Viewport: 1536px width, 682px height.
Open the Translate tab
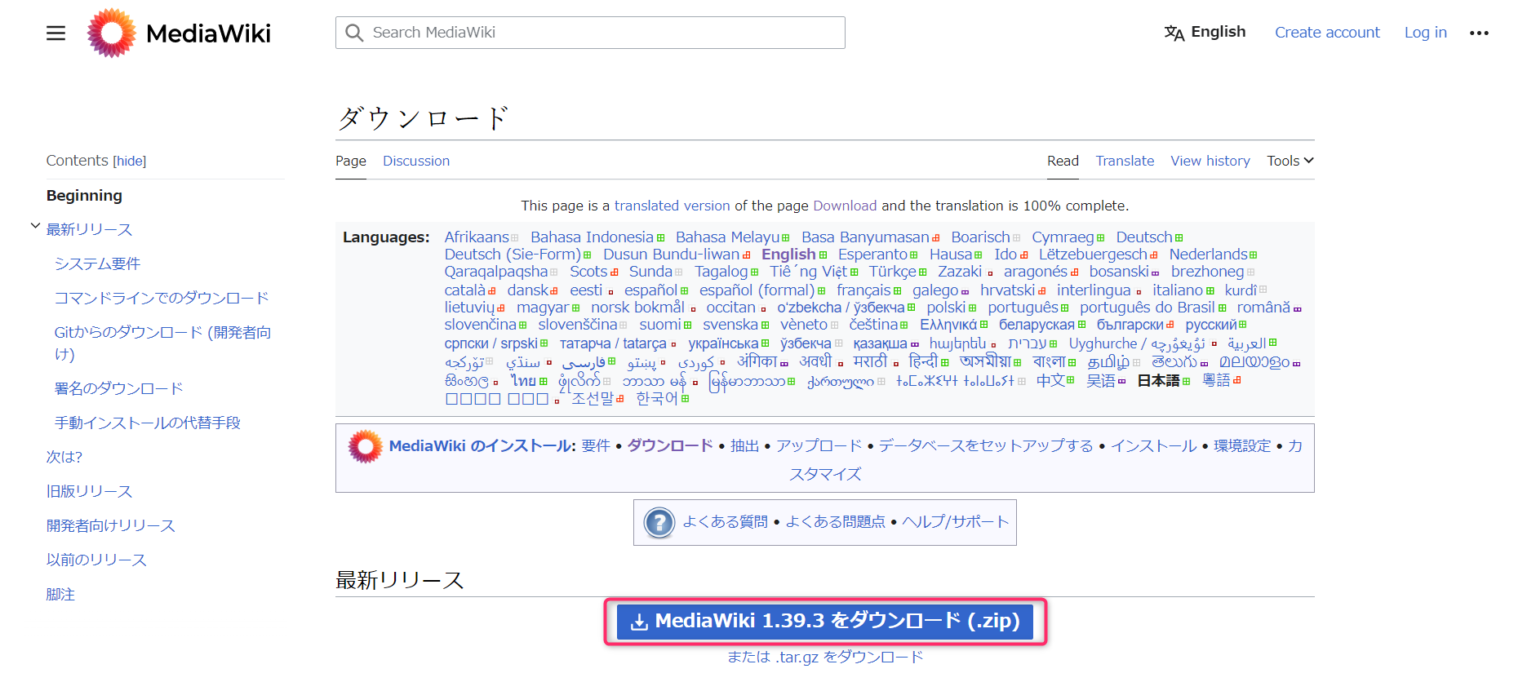pos(1125,160)
